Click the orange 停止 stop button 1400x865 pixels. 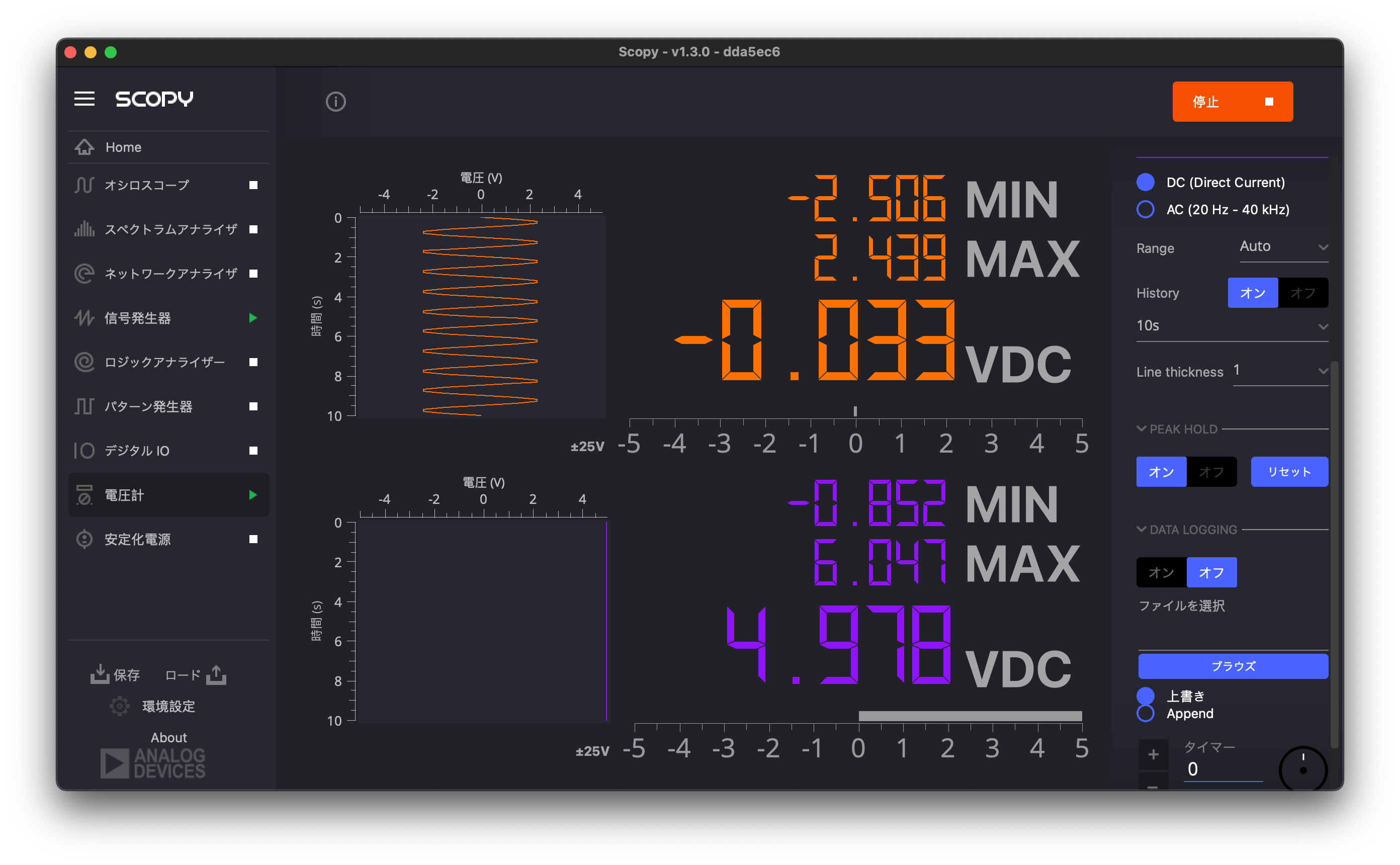pos(1233,101)
